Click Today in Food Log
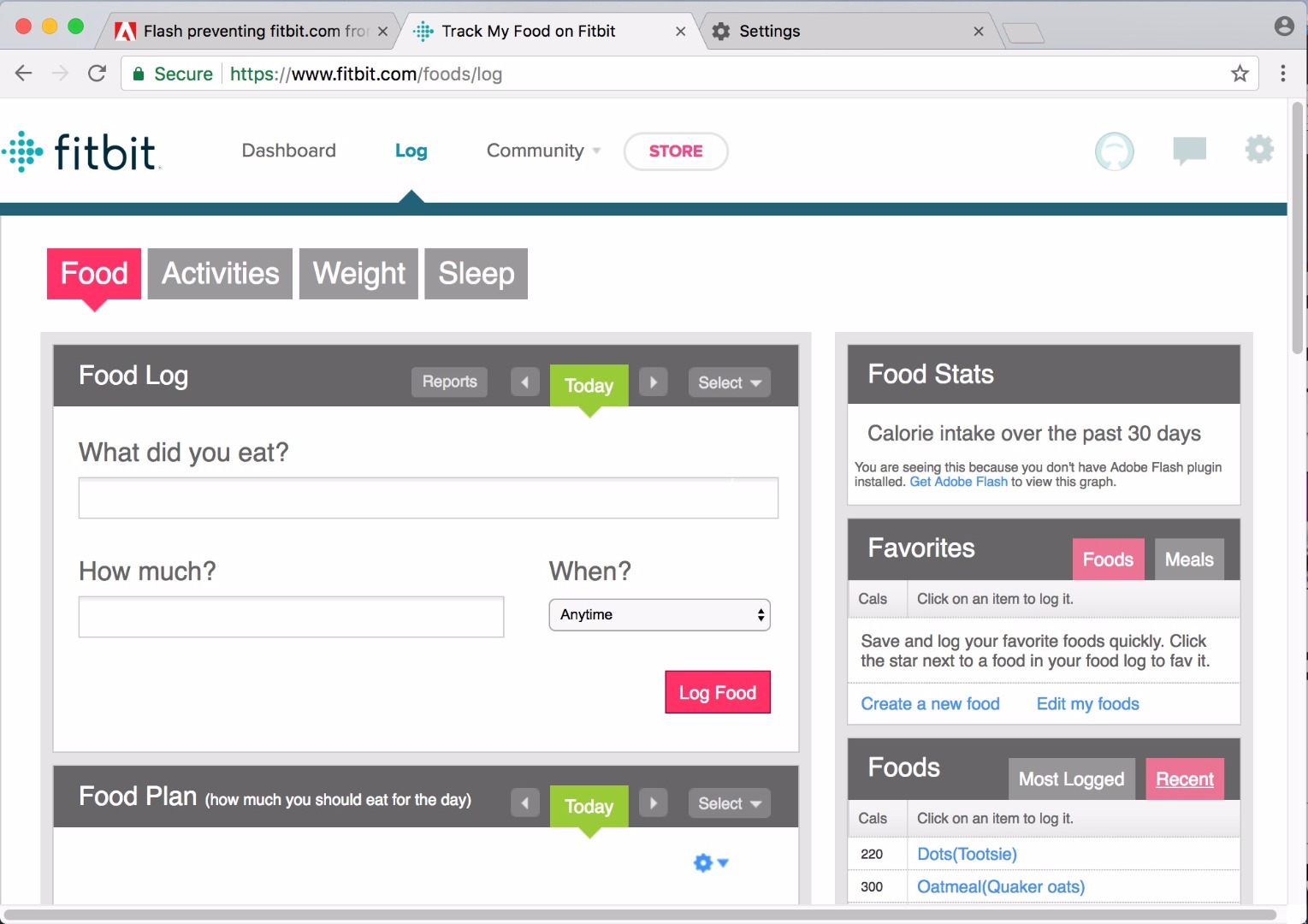Viewport: 1308px width, 924px height. click(589, 386)
